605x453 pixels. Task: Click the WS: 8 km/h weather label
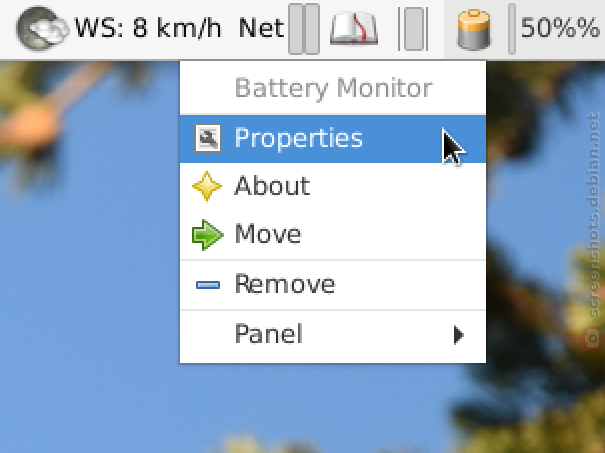[x=148, y=29]
